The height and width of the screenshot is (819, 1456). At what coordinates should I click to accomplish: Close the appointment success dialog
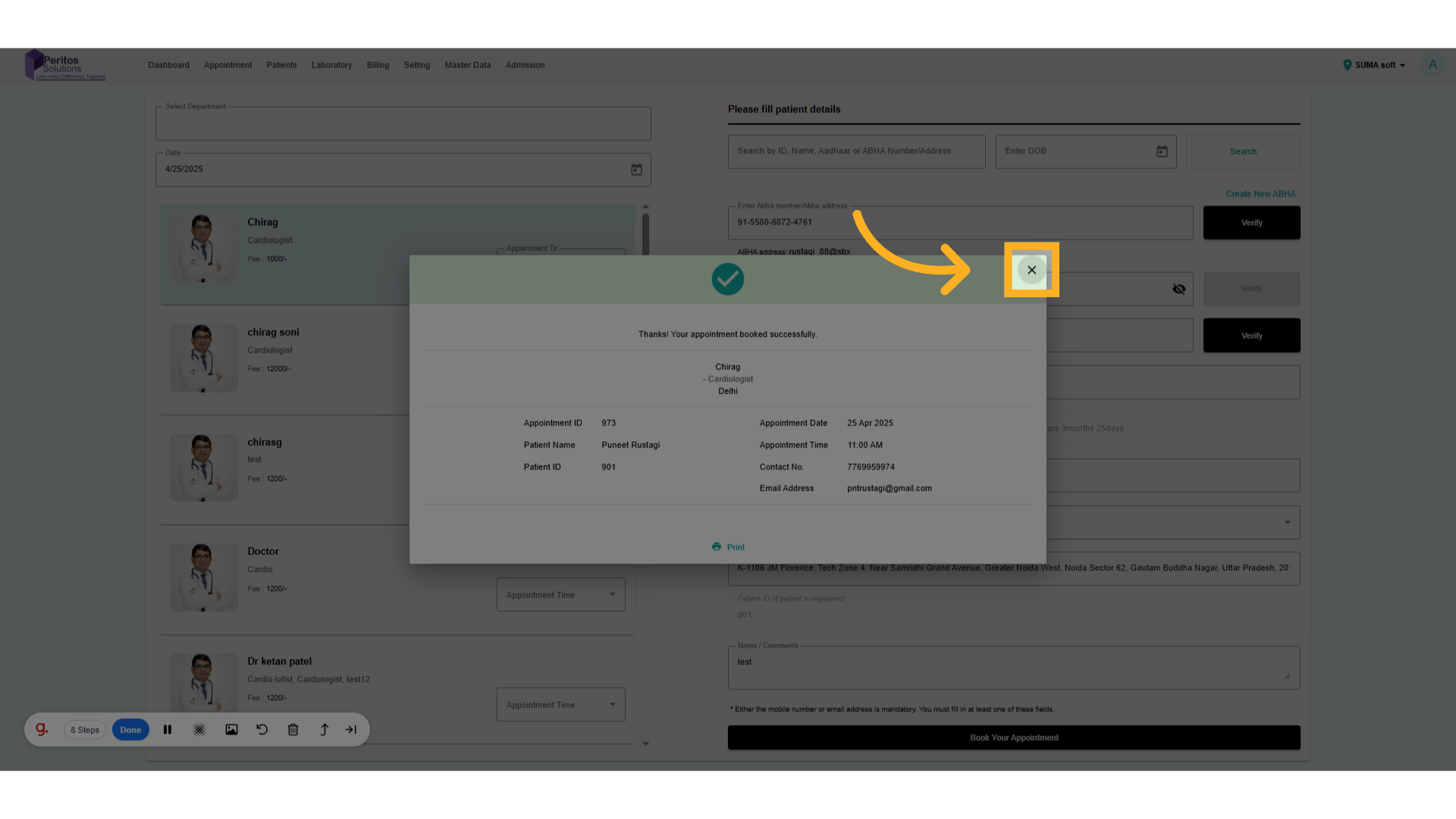tap(1031, 270)
